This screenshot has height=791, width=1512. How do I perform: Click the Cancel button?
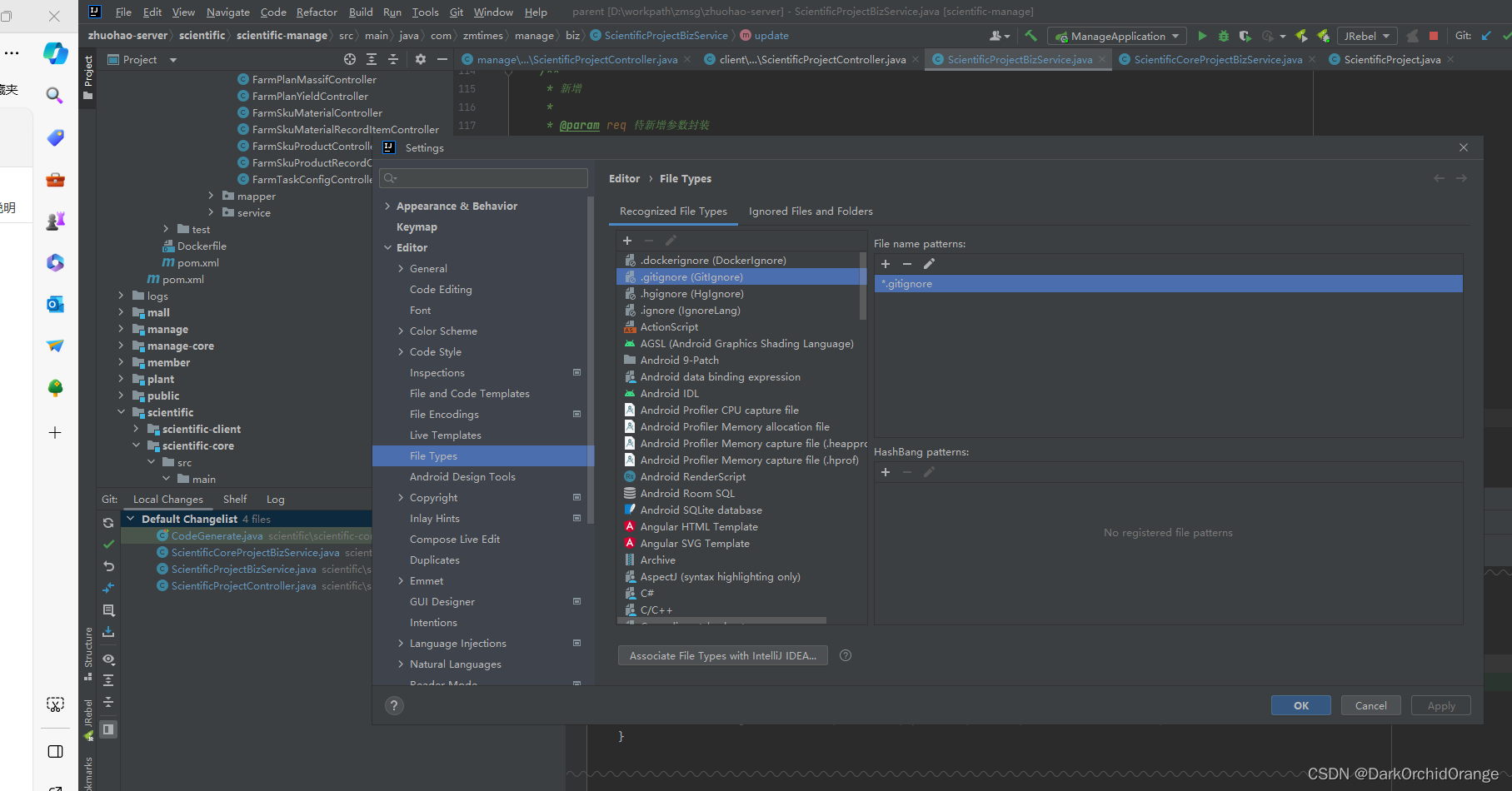pyautogui.click(x=1371, y=705)
